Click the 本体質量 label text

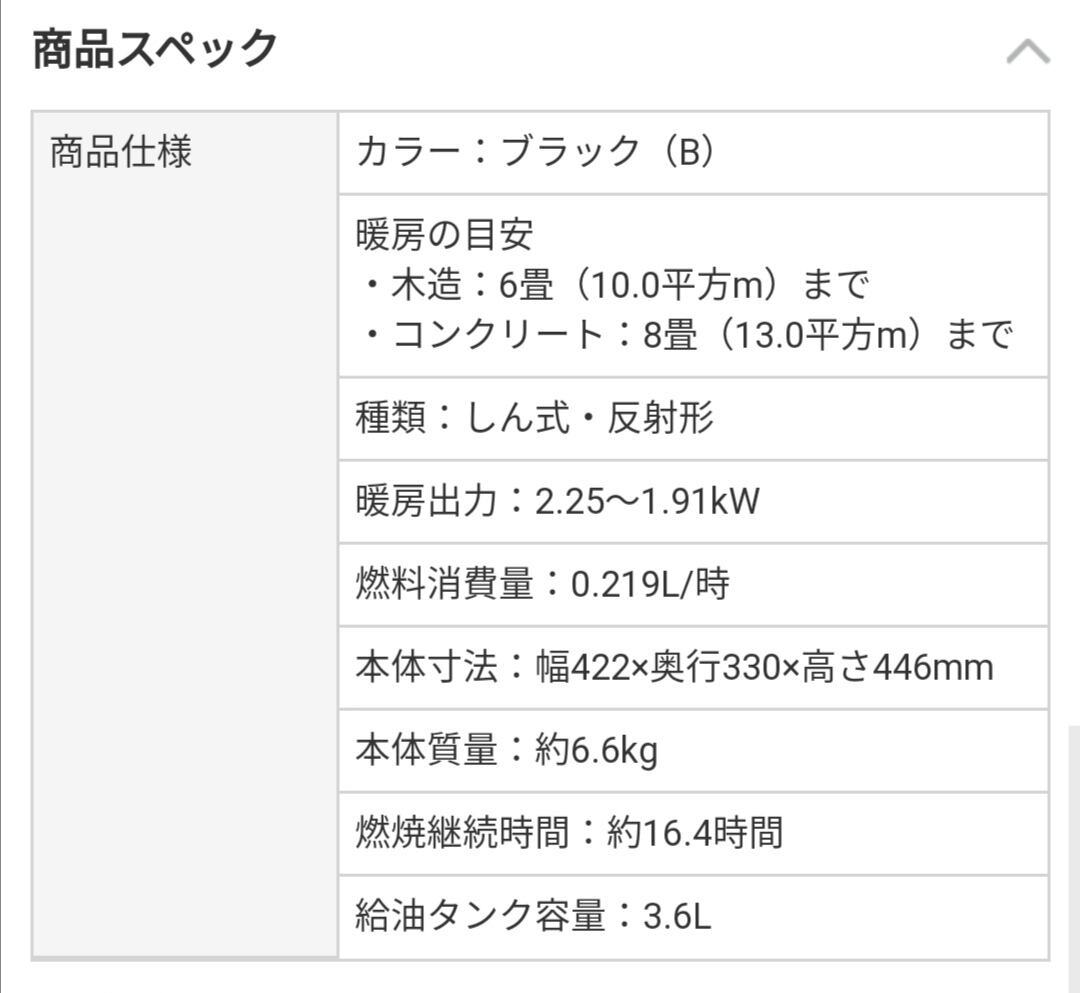click(x=426, y=750)
